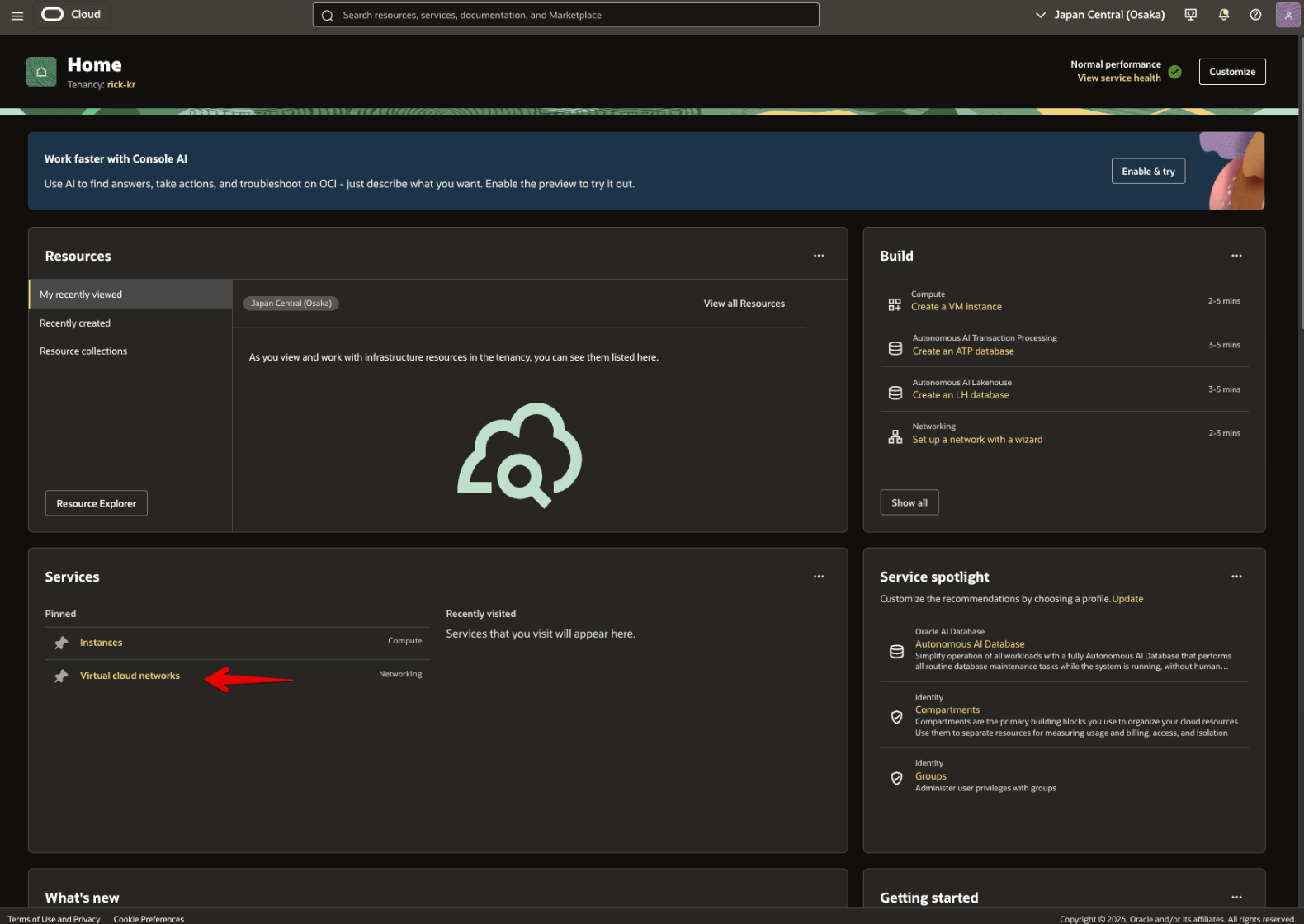Click the search magnifier icon
Screen dimensions: 1304x924
point(328,16)
